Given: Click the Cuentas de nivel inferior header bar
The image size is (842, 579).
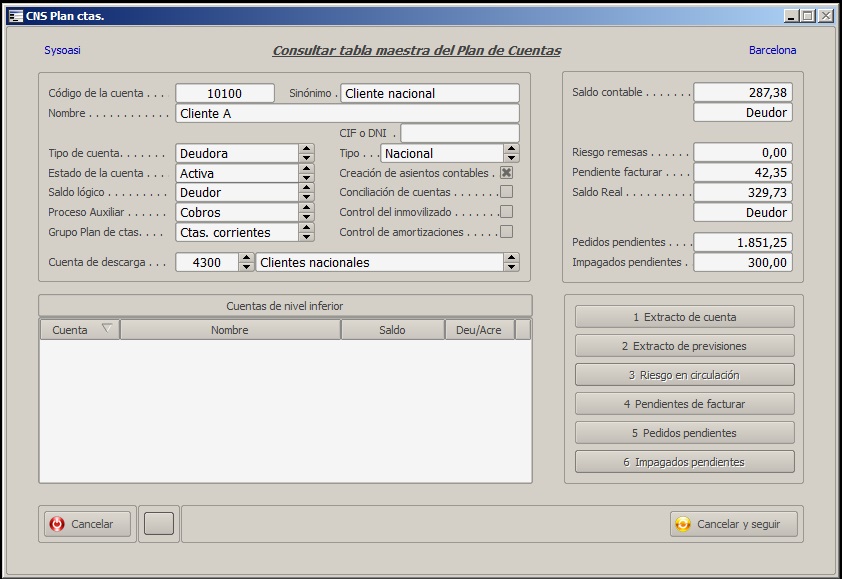Looking at the screenshot, I should coord(285,306).
